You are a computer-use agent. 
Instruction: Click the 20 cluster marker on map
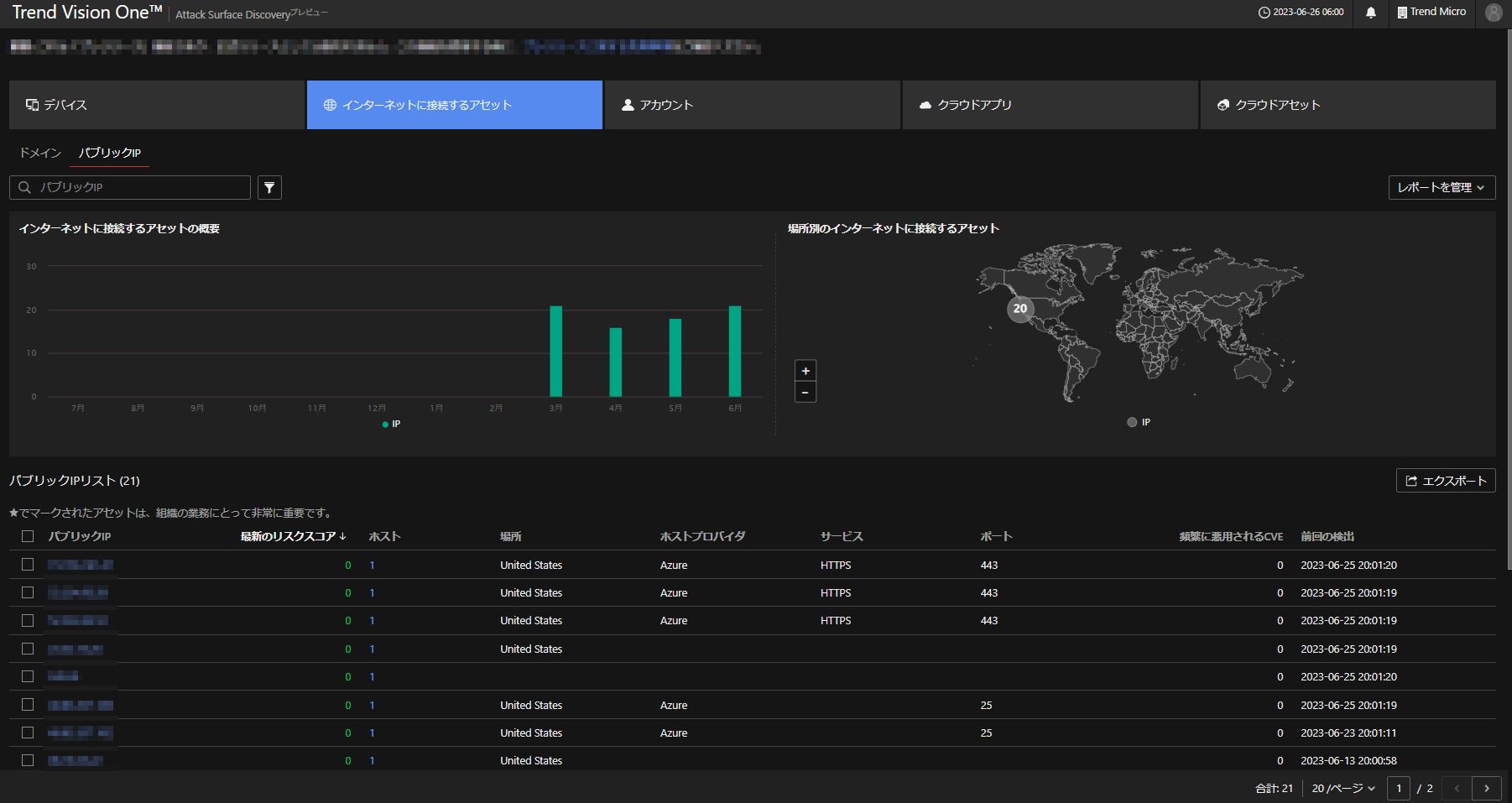coord(1019,309)
